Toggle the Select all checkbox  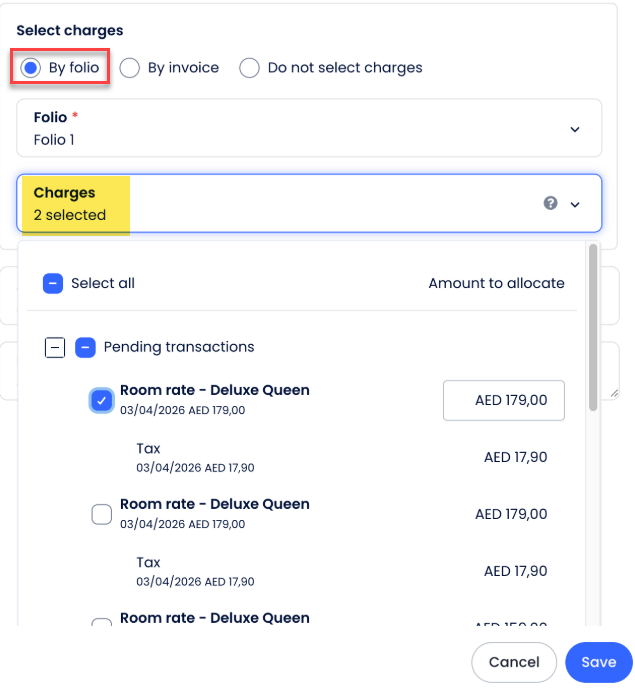pos(53,283)
